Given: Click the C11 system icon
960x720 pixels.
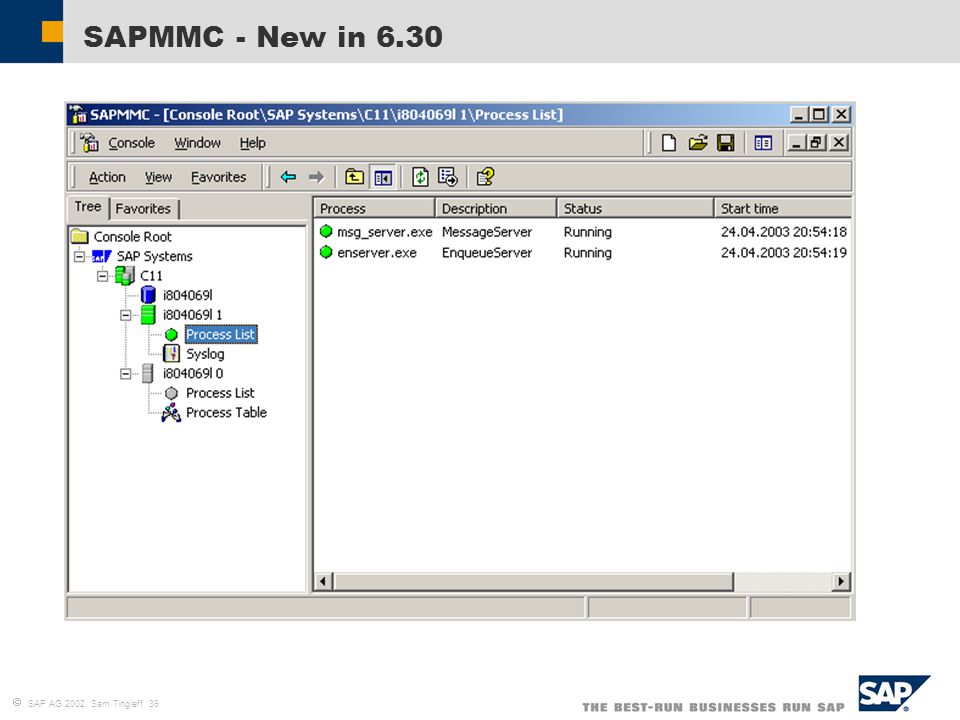Looking at the screenshot, I should point(125,276).
